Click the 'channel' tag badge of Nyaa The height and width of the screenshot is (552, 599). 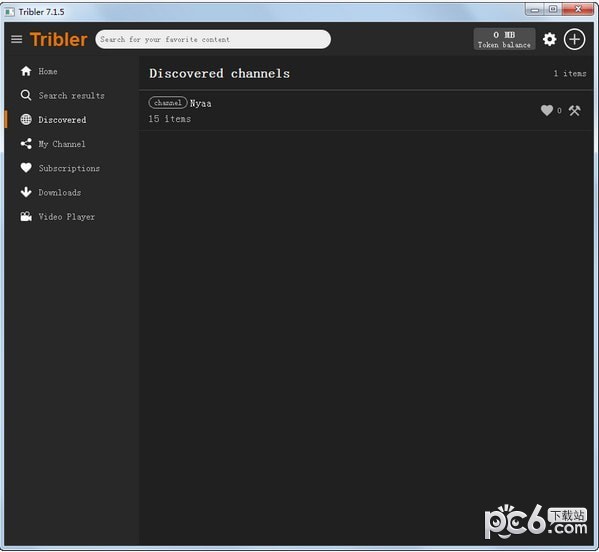pyautogui.click(x=168, y=103)
